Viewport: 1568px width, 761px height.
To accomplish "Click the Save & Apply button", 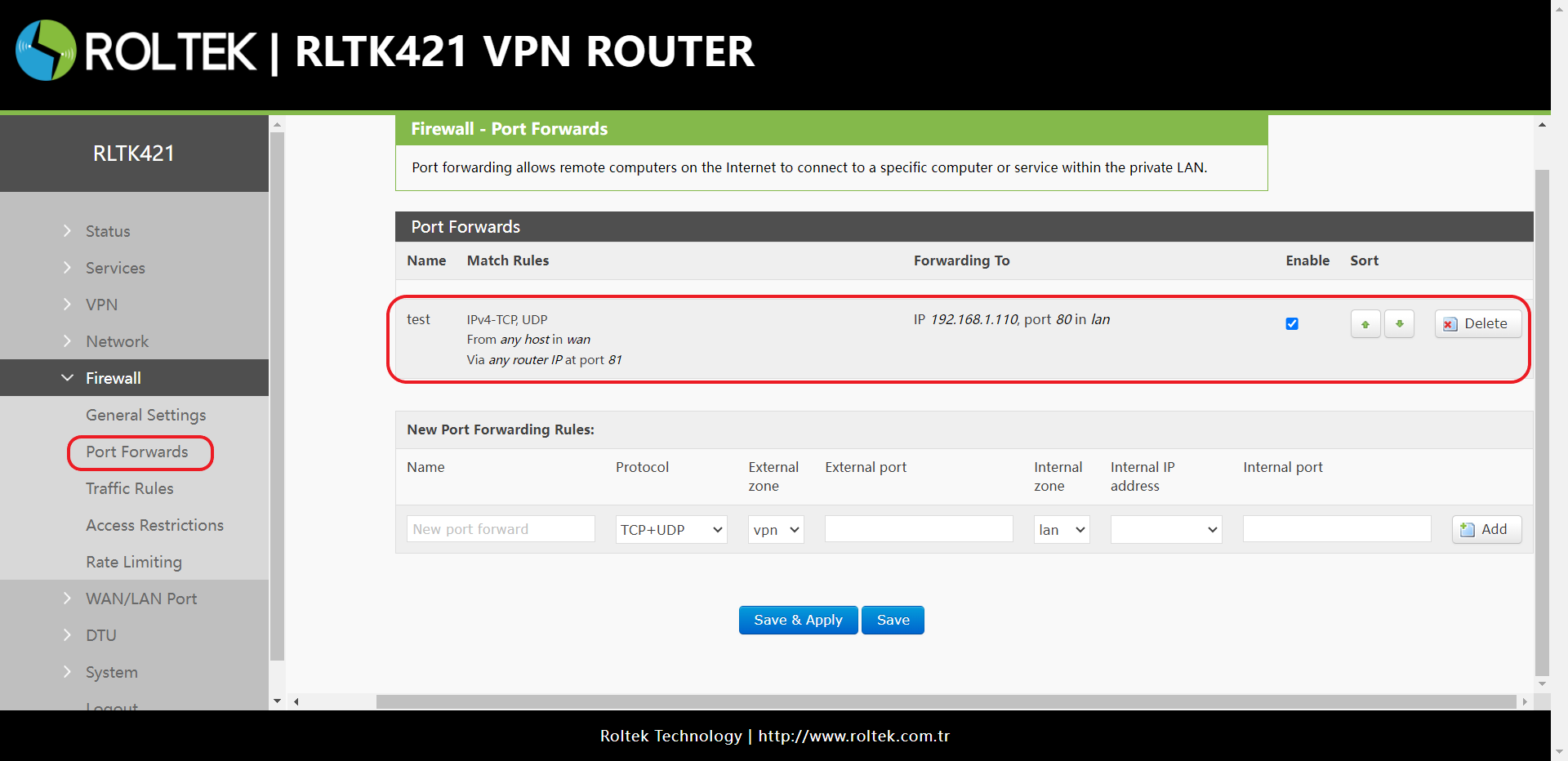I will coord(798,620).
